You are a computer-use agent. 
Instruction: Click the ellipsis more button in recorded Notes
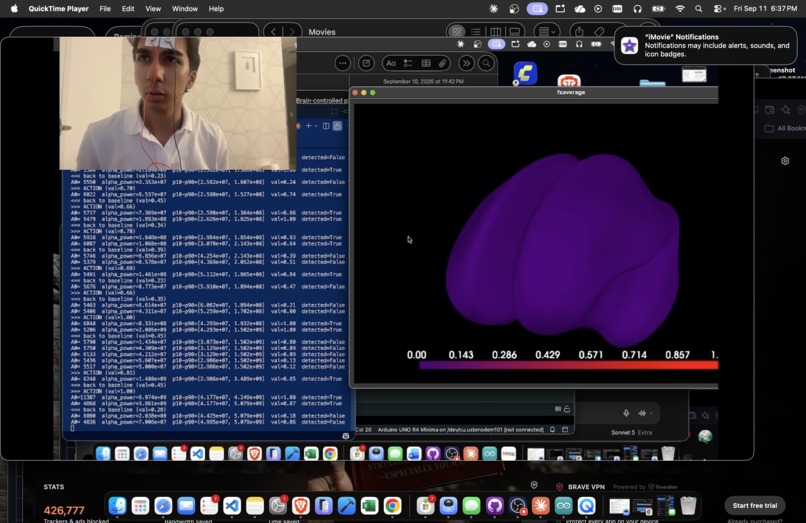(x=342, y=63)
